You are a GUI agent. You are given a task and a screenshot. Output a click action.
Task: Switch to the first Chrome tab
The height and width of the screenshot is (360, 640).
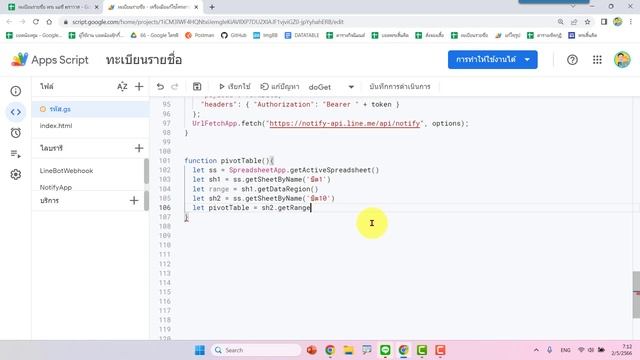pyautogui.click(x=52, y=7)
